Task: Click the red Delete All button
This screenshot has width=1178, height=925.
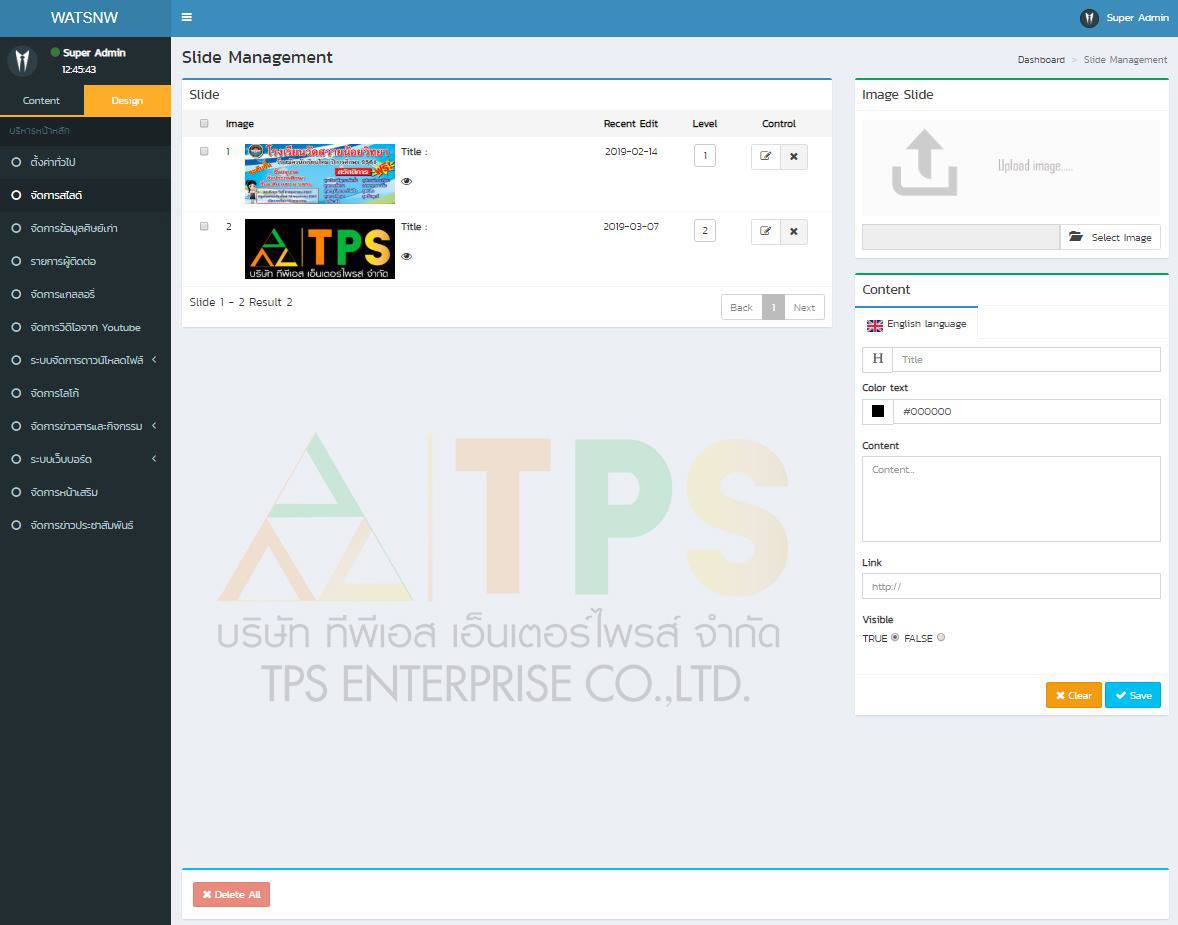Action: 231,894
